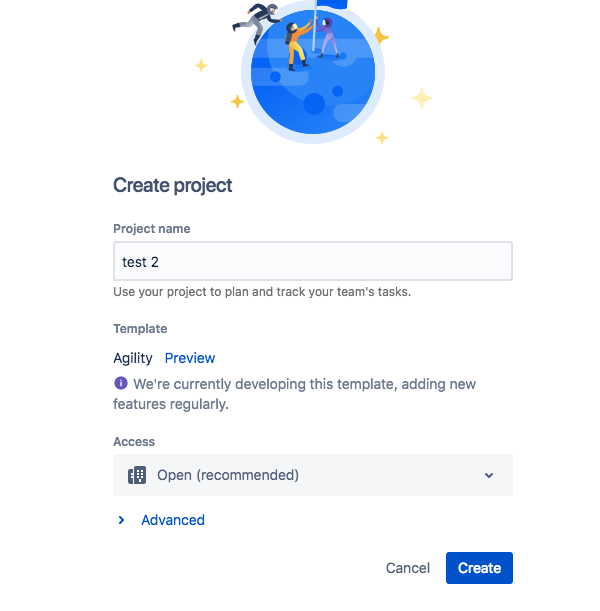
Task: Click the "Access" section label
Action: 134,441
